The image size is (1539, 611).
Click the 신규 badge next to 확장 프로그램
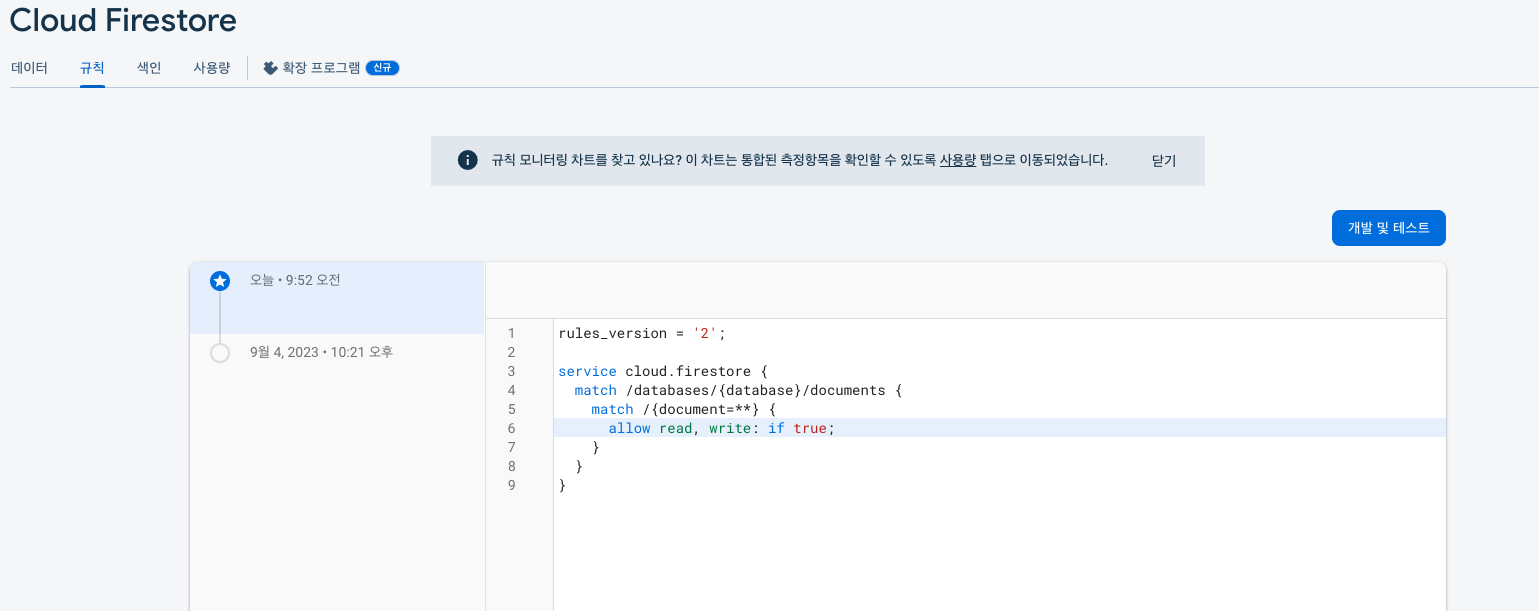pyautogui.click(x=381, y=68)
